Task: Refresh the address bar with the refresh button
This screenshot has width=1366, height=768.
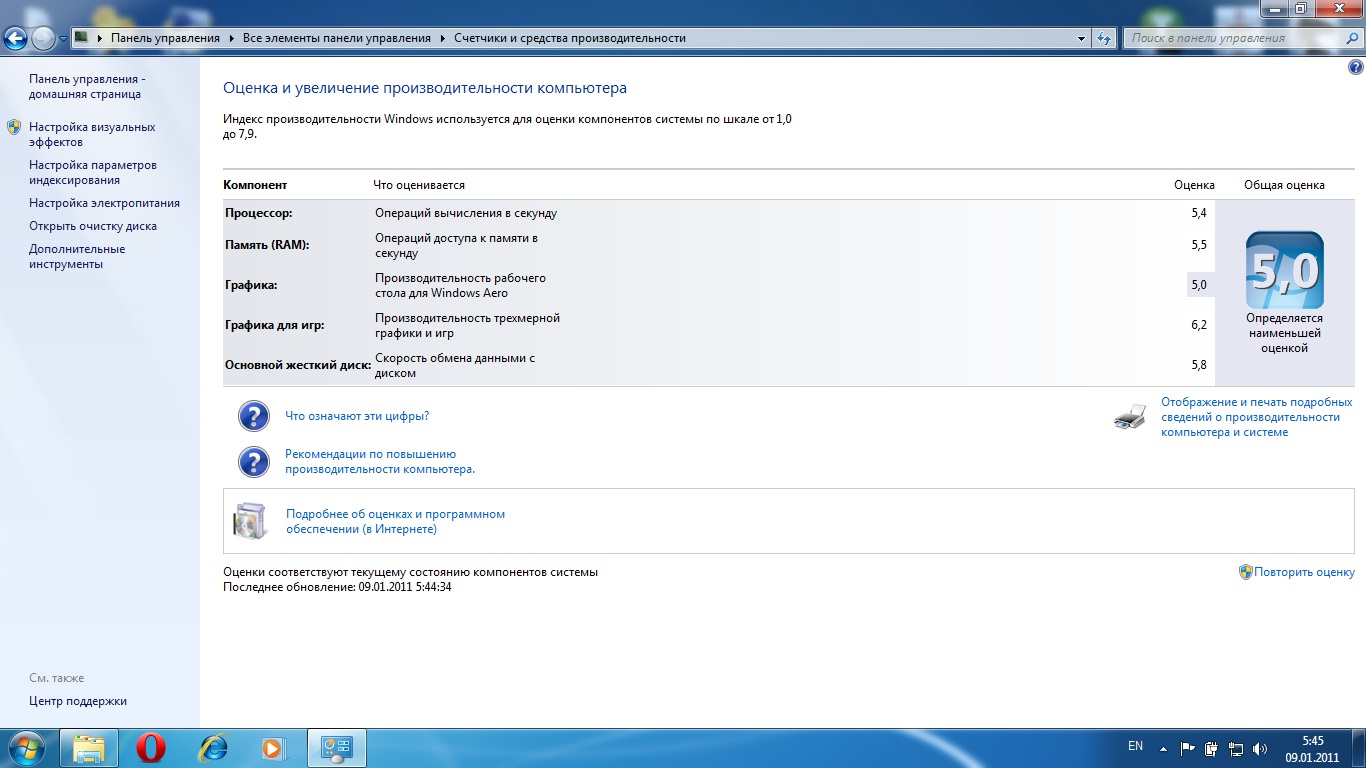Action: coord(1104,38)
